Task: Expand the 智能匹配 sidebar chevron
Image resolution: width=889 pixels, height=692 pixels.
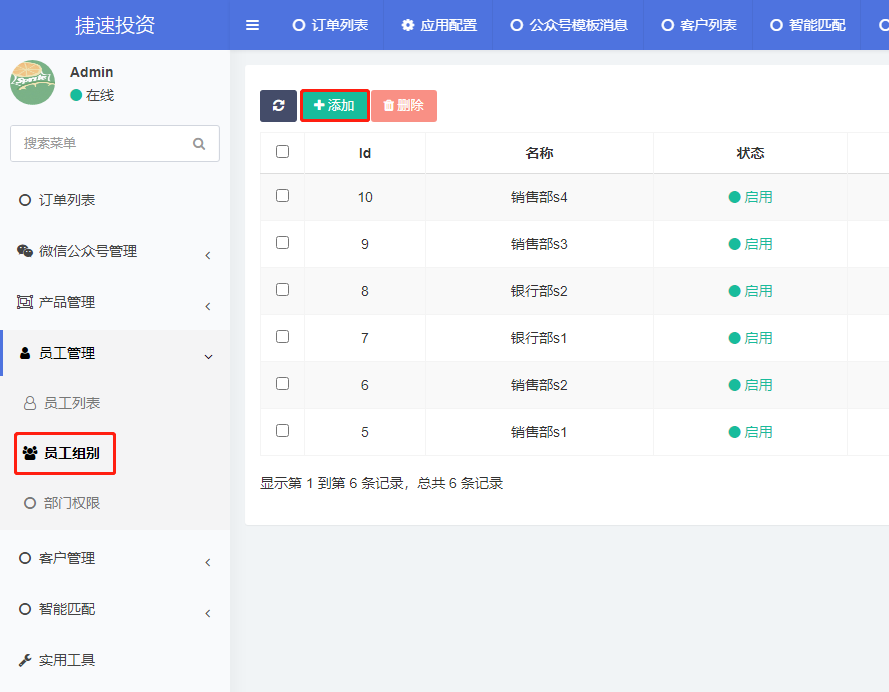Action: point(208,614)
